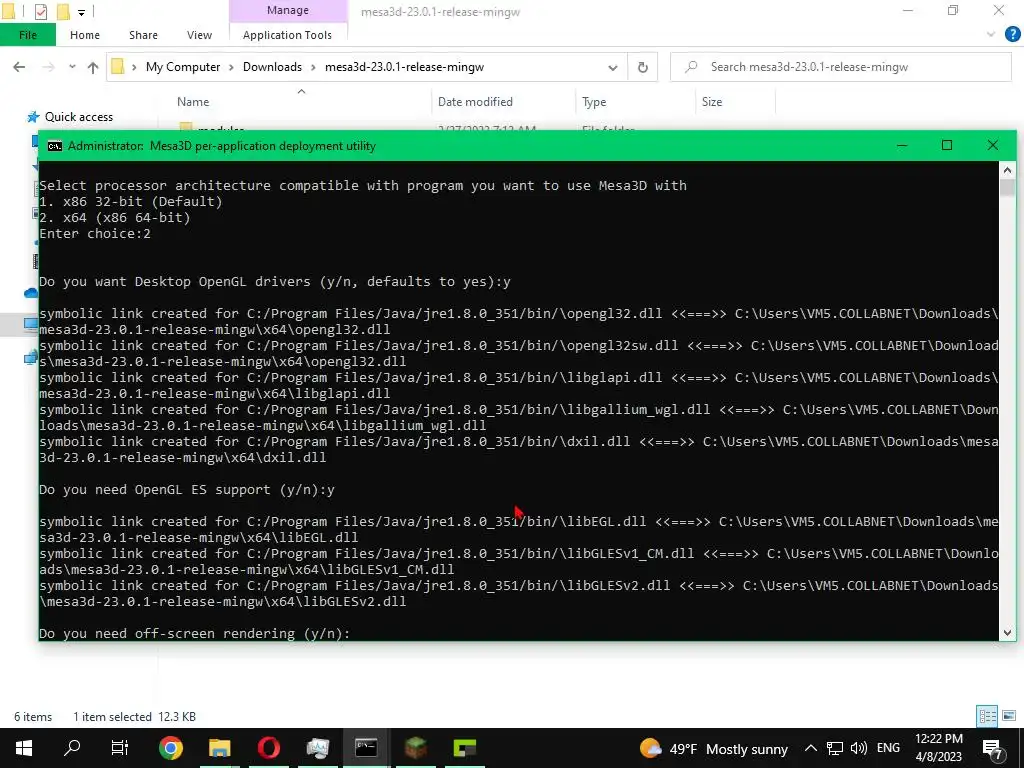This screenshot has height=768, width=1024.
Task: Open volume control tray icon
Action: tap(859, 748)
